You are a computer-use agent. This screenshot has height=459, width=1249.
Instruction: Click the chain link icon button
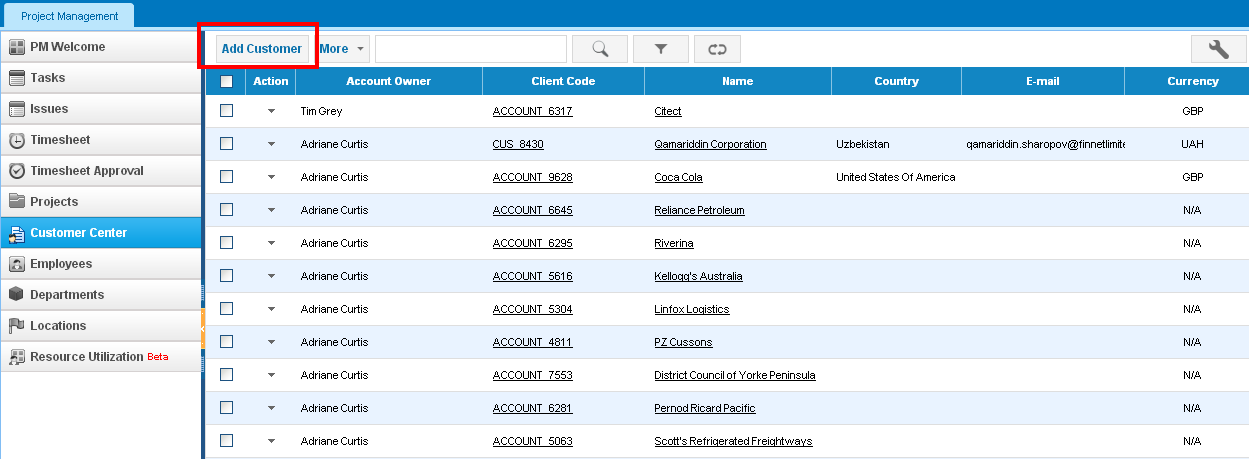click(x=718, y=48)
